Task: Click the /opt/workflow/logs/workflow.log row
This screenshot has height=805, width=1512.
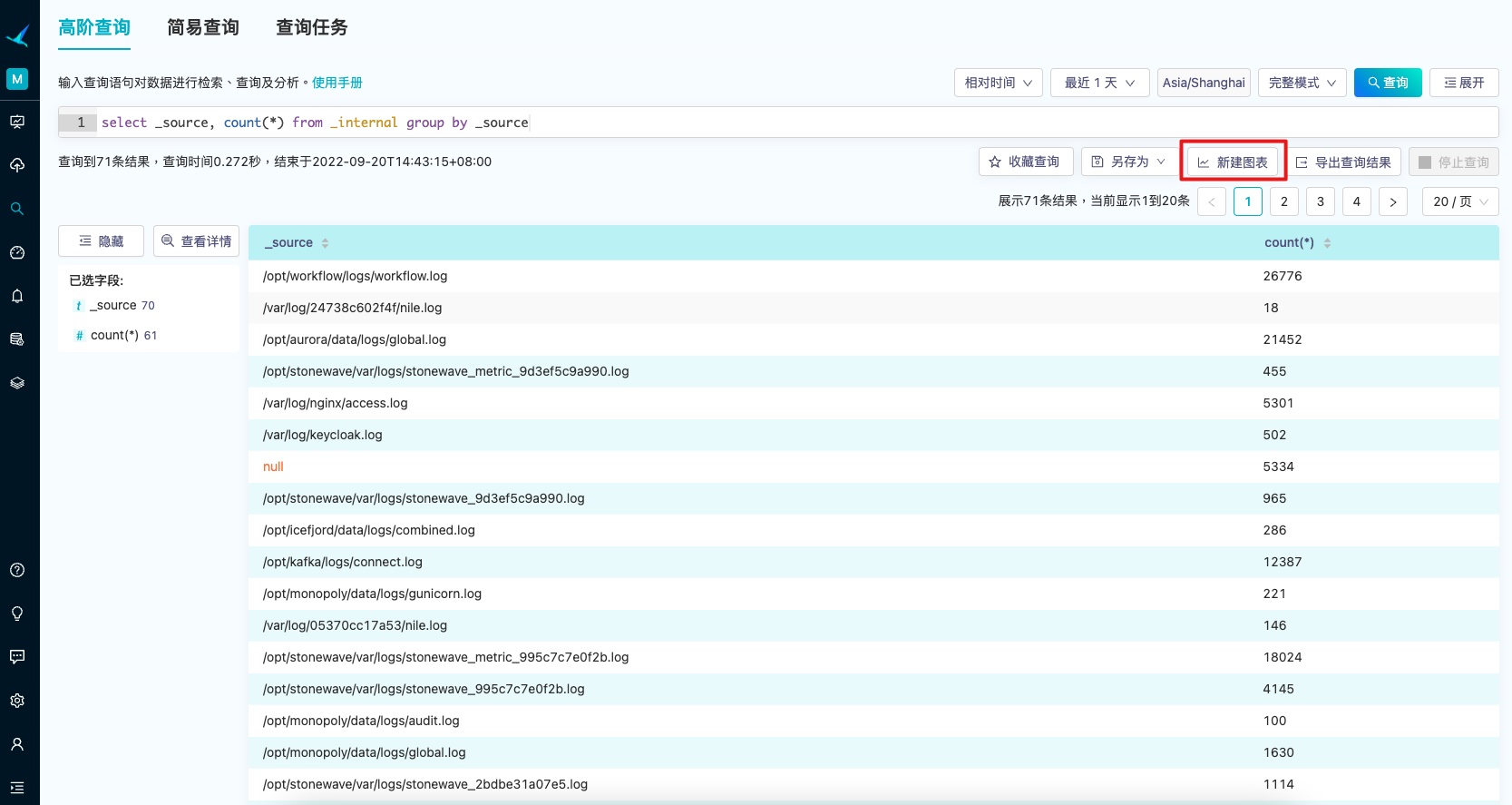Action: coord(873,276)
